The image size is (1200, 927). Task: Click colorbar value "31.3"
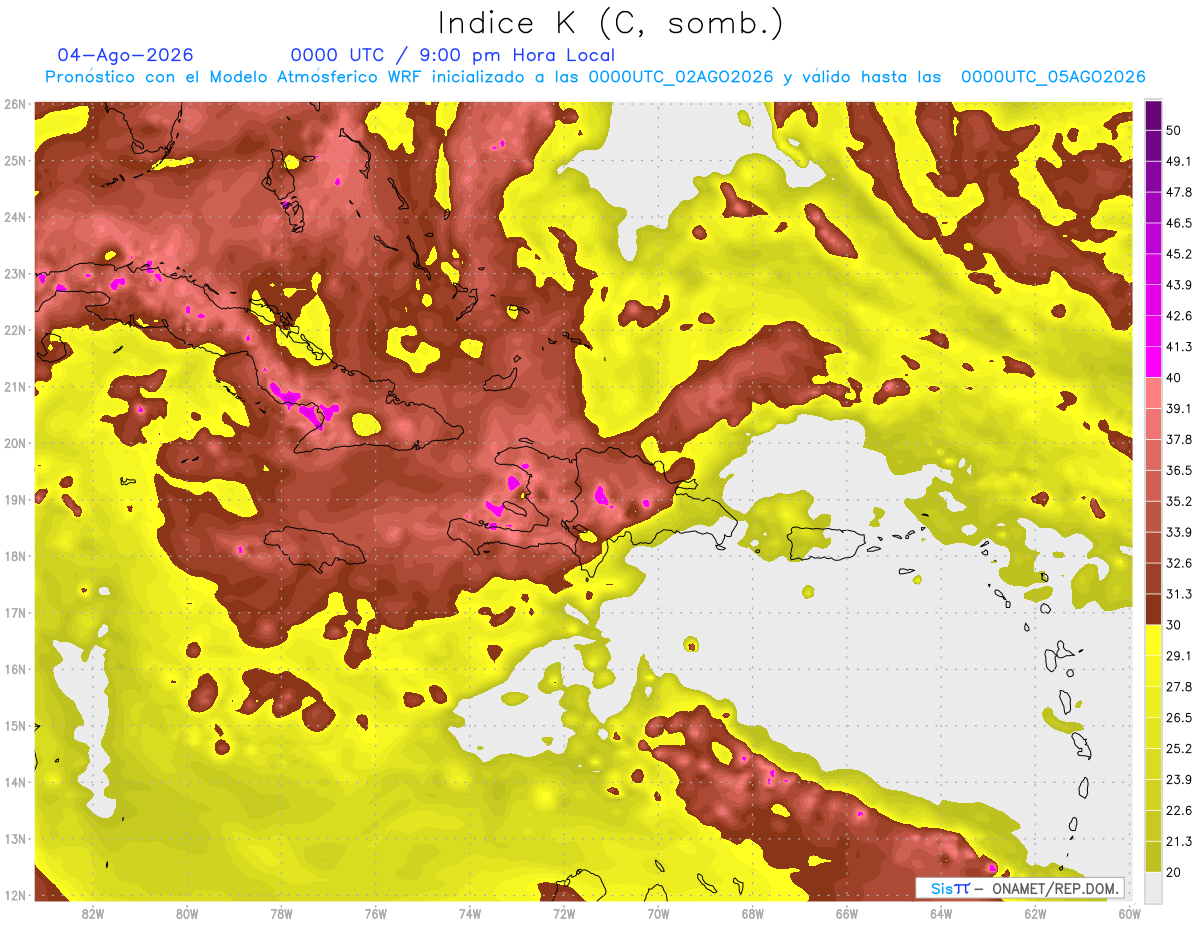1179,594
